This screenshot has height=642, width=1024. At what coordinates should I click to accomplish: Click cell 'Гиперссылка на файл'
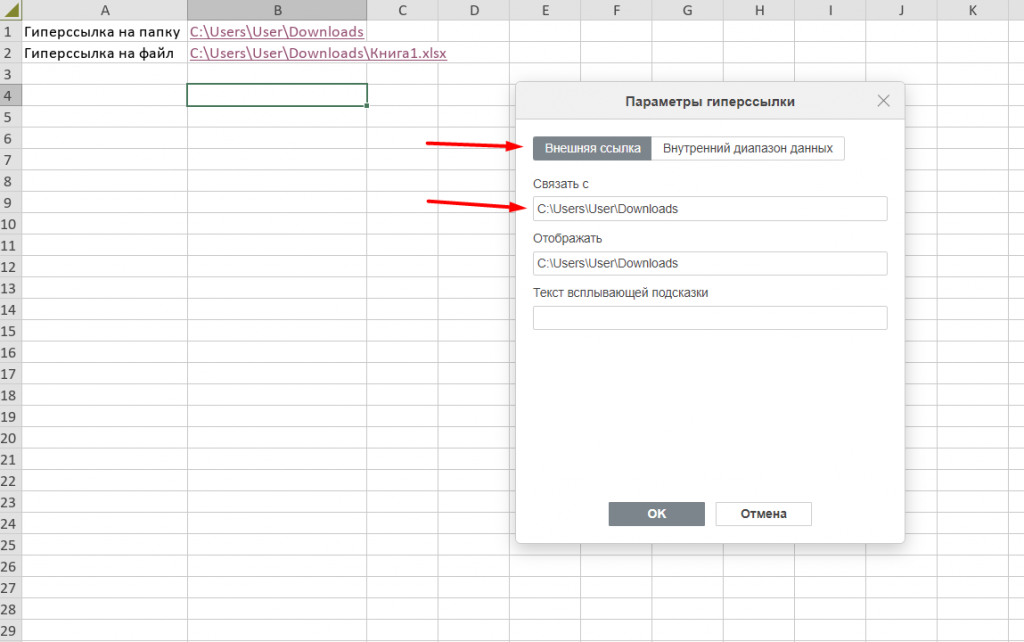pyautogui.click(x=98, y=53)
